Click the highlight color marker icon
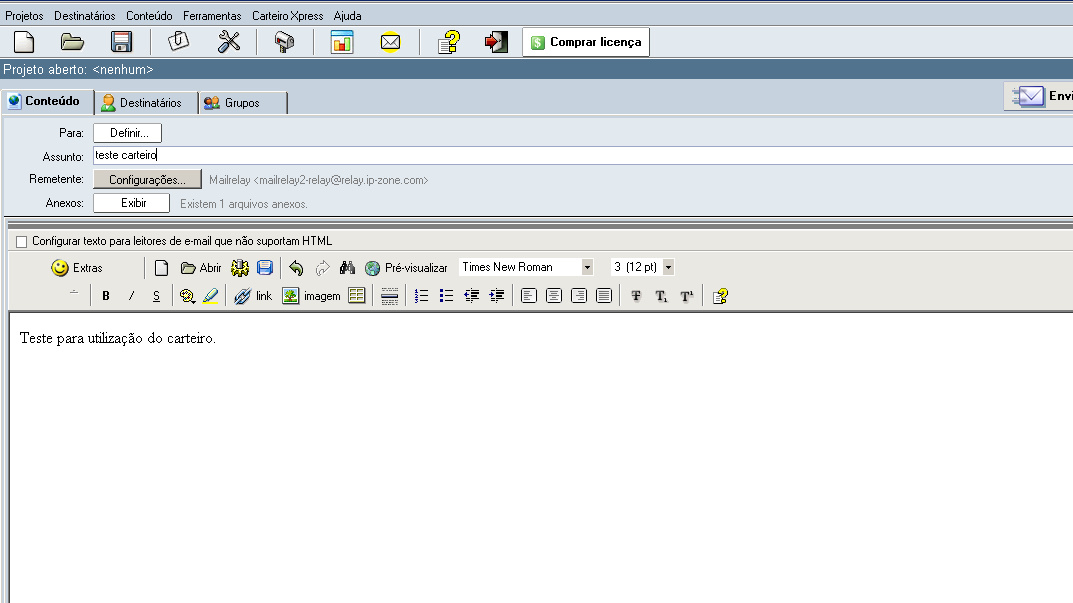Image resolution: width=1073 pixels, height=603 pixels. (211, 296)
